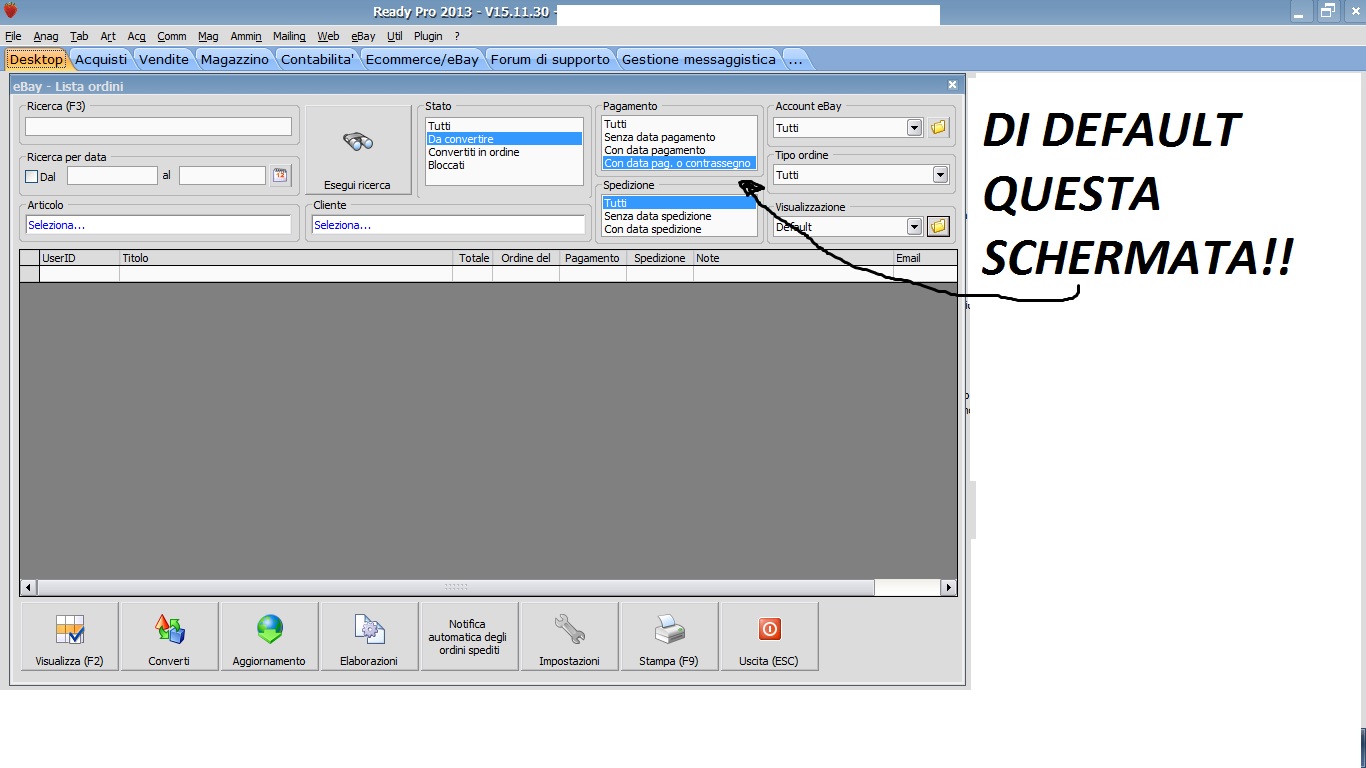Select Tutti in the Spedizione list
Viewport: 1366px width, 768px height.
click(x=680, y=203)
